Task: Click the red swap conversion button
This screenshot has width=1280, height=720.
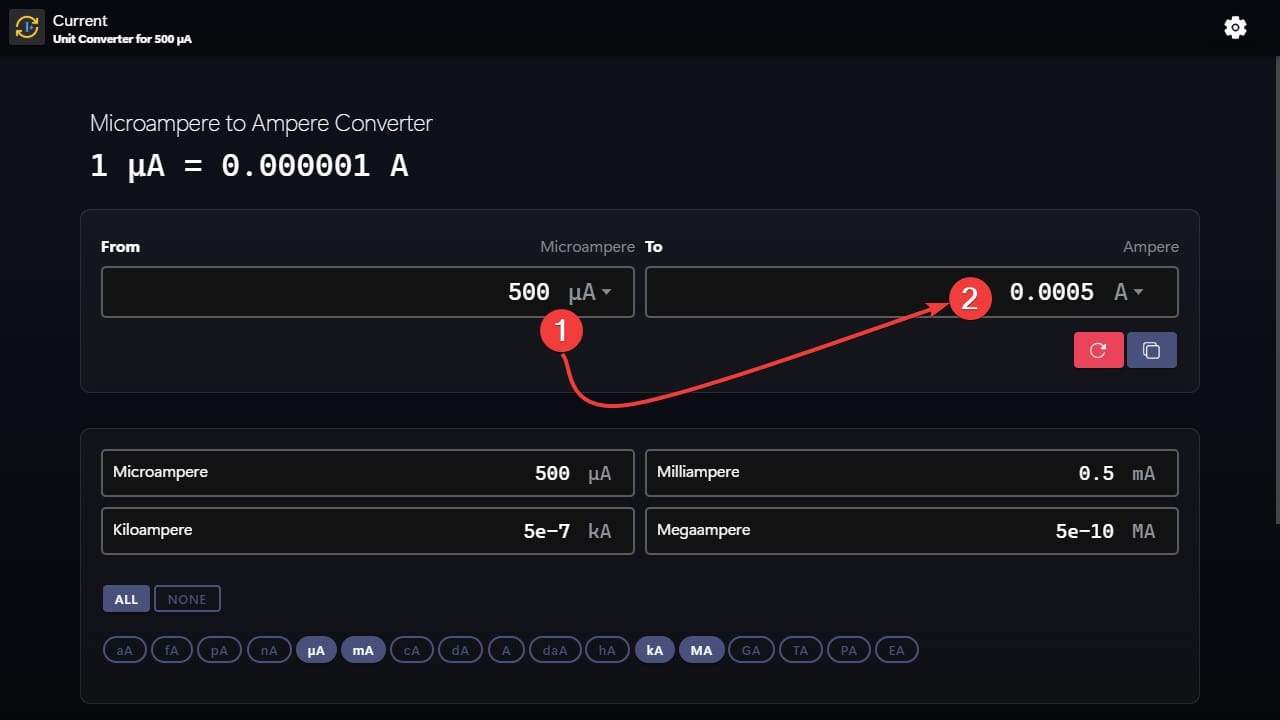Action: (1098, 349)
